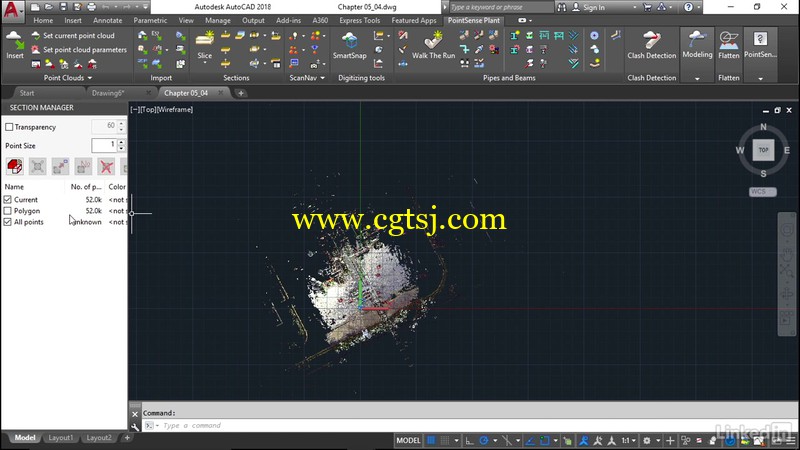Open the PointSense help panel button
800x450 pixels.
[760, 45]
